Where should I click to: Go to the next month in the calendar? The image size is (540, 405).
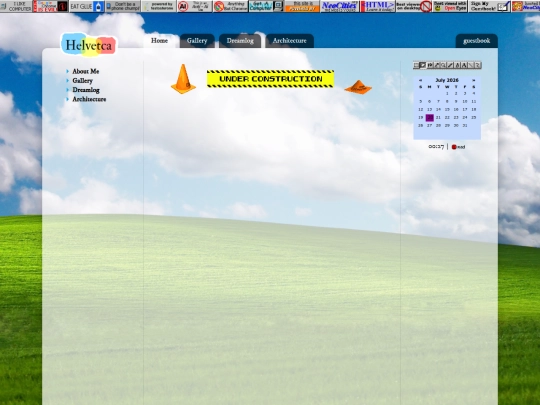click(474, 80)
